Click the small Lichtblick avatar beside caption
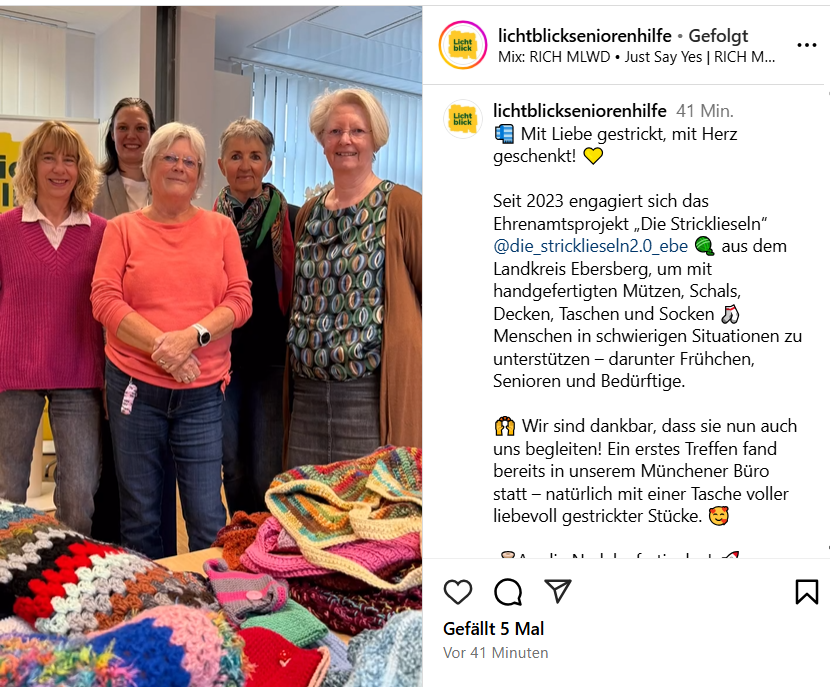 pos(463,119)
